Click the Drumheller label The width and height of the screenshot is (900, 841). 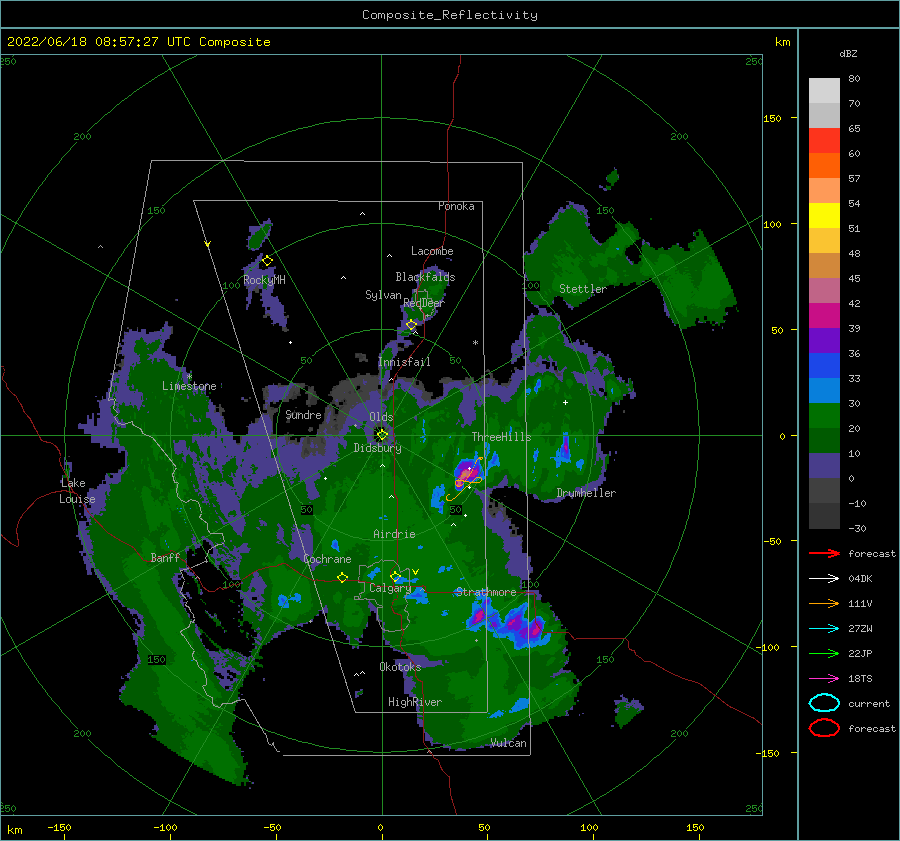pyautogui.click(x=586, y=493)
